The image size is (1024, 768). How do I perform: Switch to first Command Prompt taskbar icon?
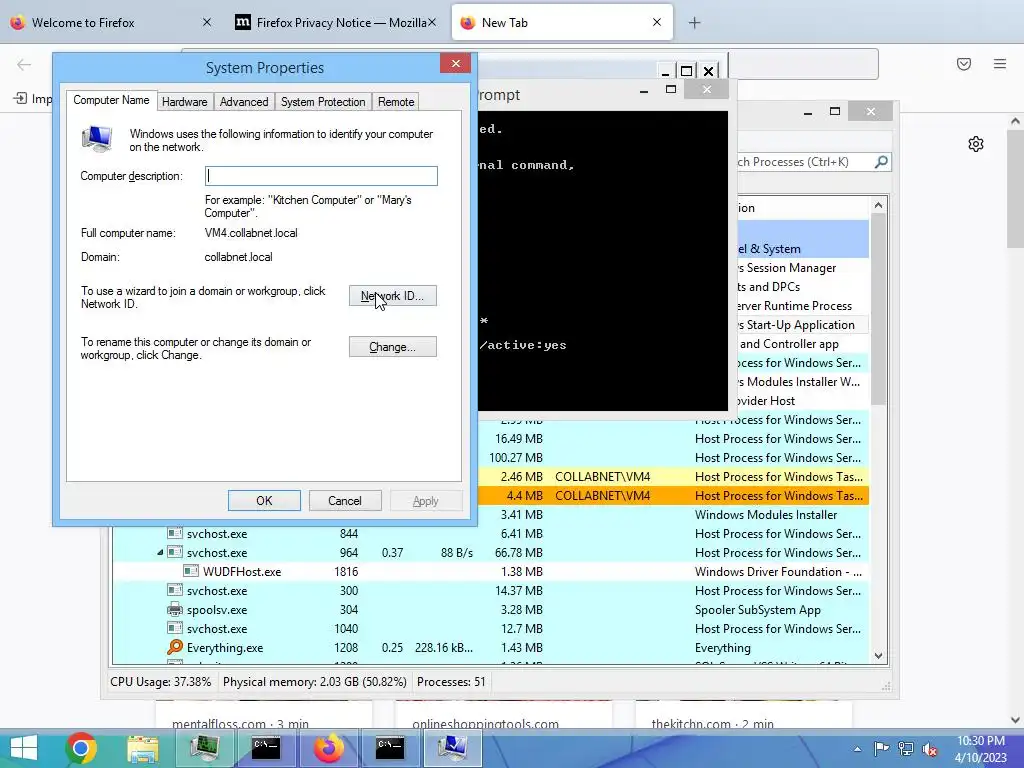pos(266,748)
